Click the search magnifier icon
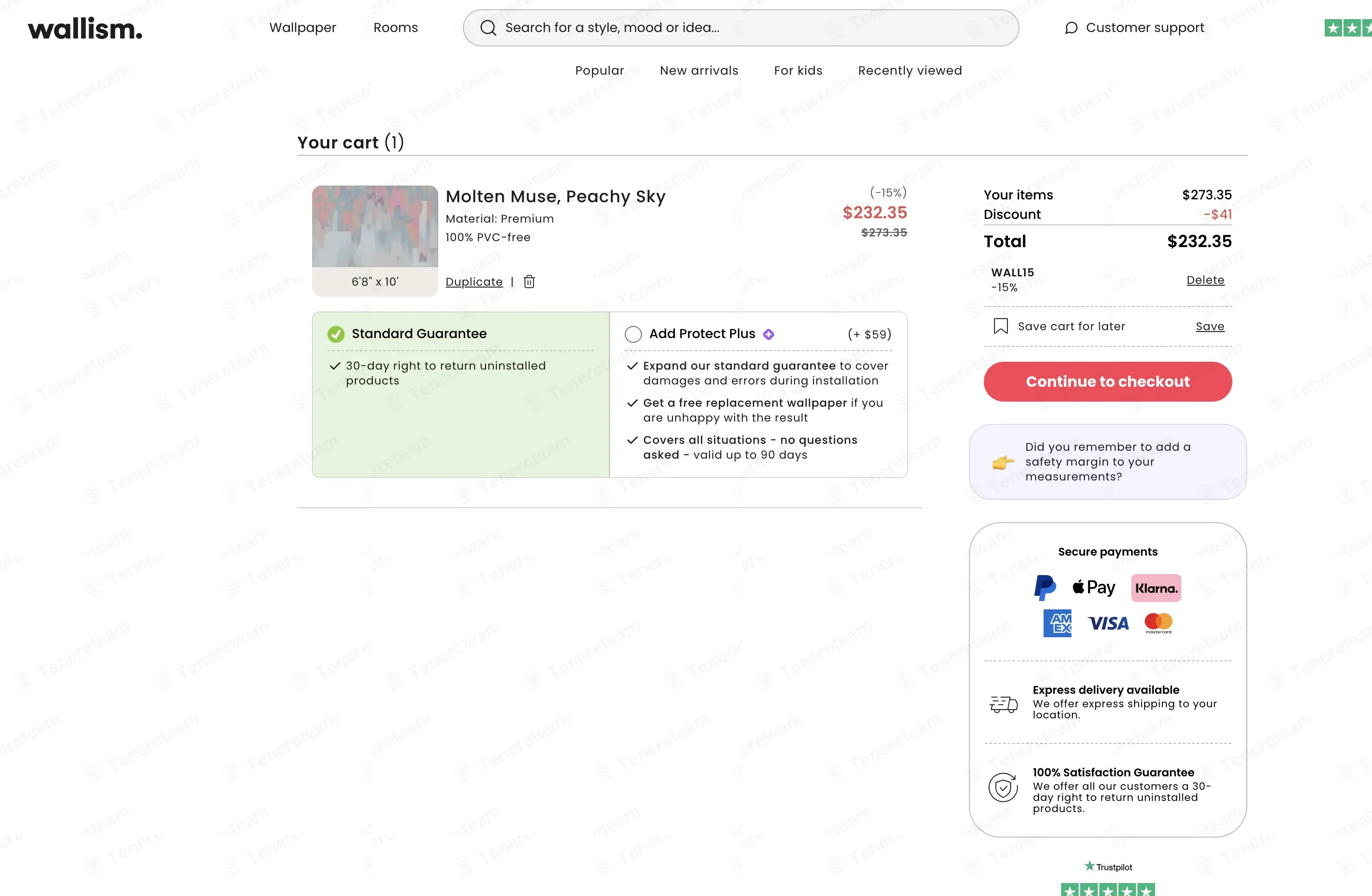This screenshot has height=896, width=1372. click(x=487, y=28)
